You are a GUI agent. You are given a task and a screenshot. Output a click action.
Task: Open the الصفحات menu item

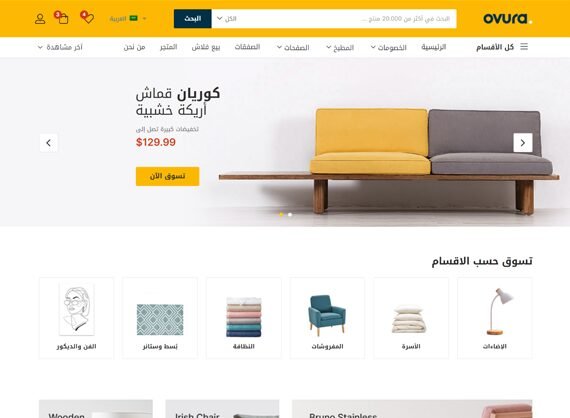pos(293,47)
